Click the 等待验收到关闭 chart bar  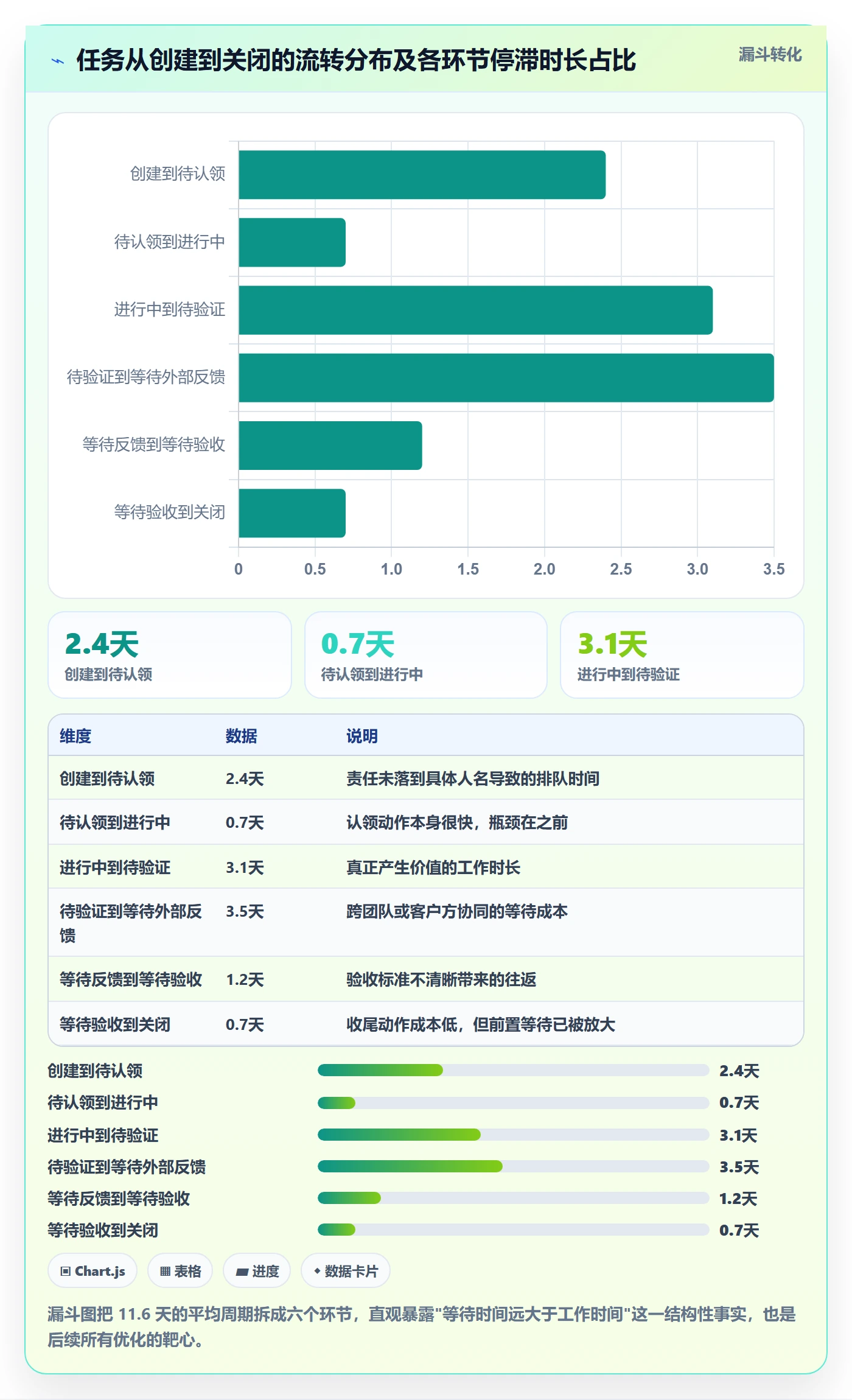click(292, 513)
